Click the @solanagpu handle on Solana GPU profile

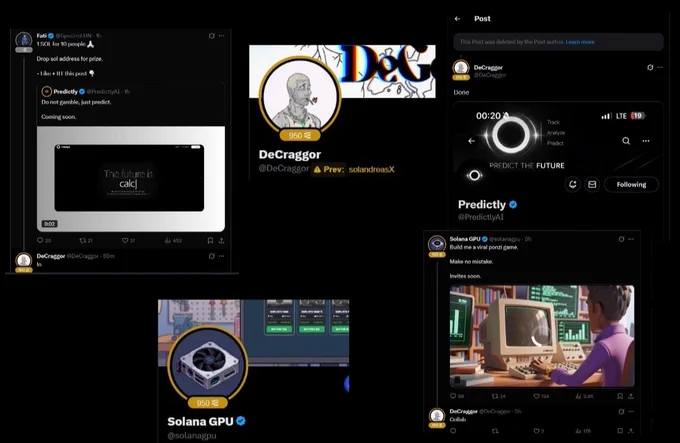(192, 435)
